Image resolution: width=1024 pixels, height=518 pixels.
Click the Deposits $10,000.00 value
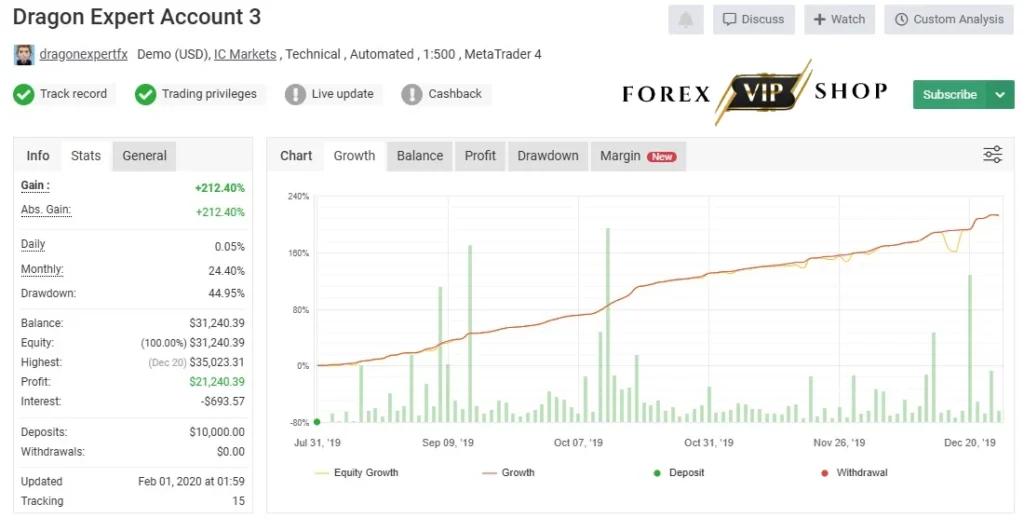click(217, 432)
